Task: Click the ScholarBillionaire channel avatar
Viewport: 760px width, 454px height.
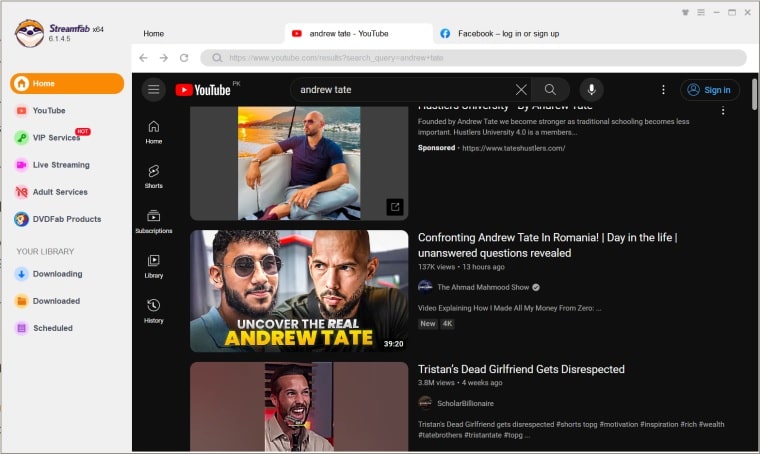Action: pos(425,403)
